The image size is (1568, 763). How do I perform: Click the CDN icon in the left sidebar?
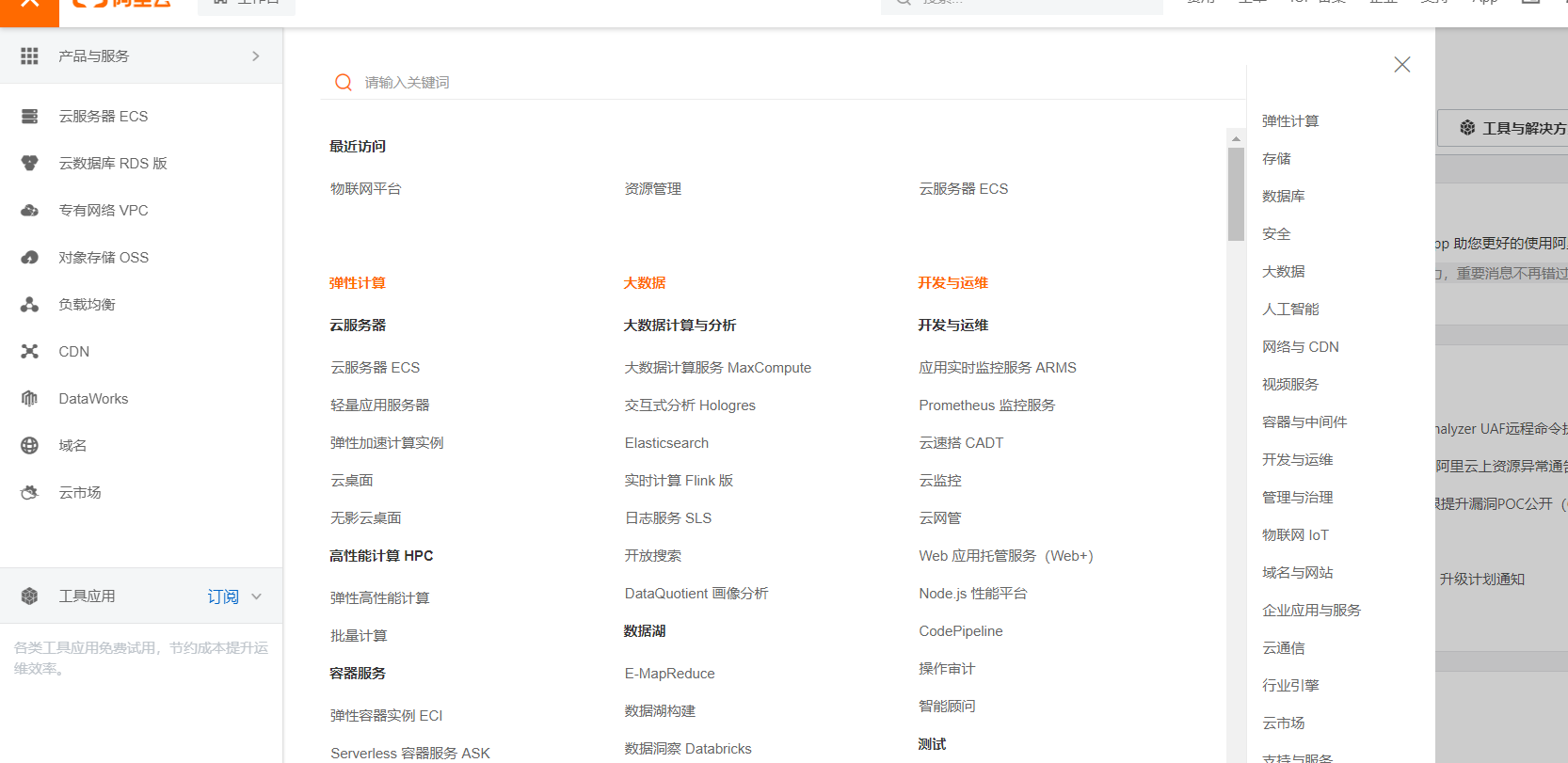click(x=29, y=352)
